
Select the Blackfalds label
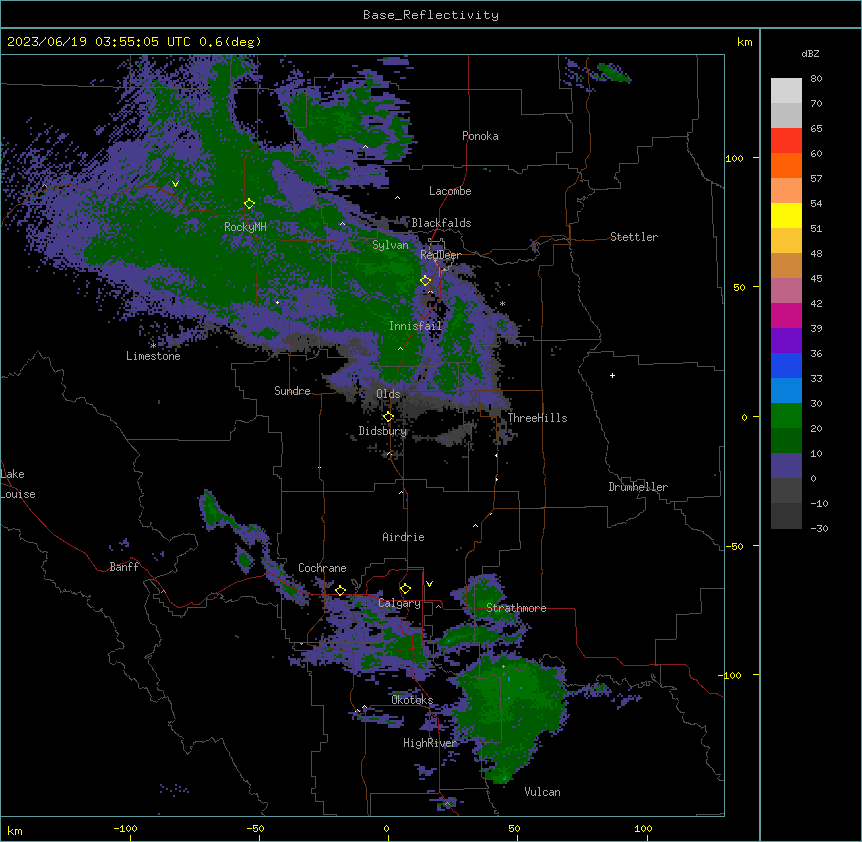point(441,223)
